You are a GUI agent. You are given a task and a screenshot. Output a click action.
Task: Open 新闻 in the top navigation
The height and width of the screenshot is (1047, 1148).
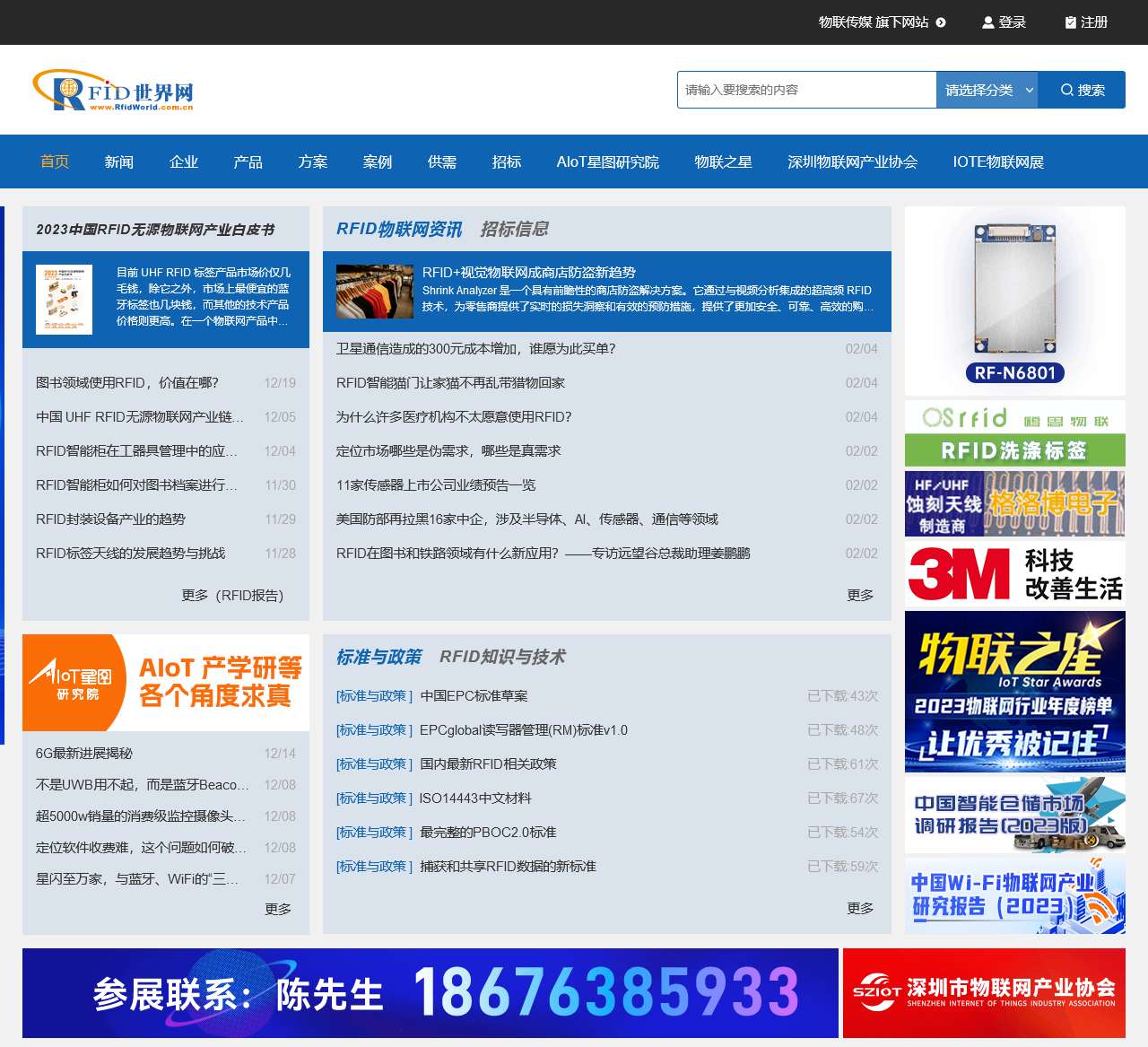point(119,161)
